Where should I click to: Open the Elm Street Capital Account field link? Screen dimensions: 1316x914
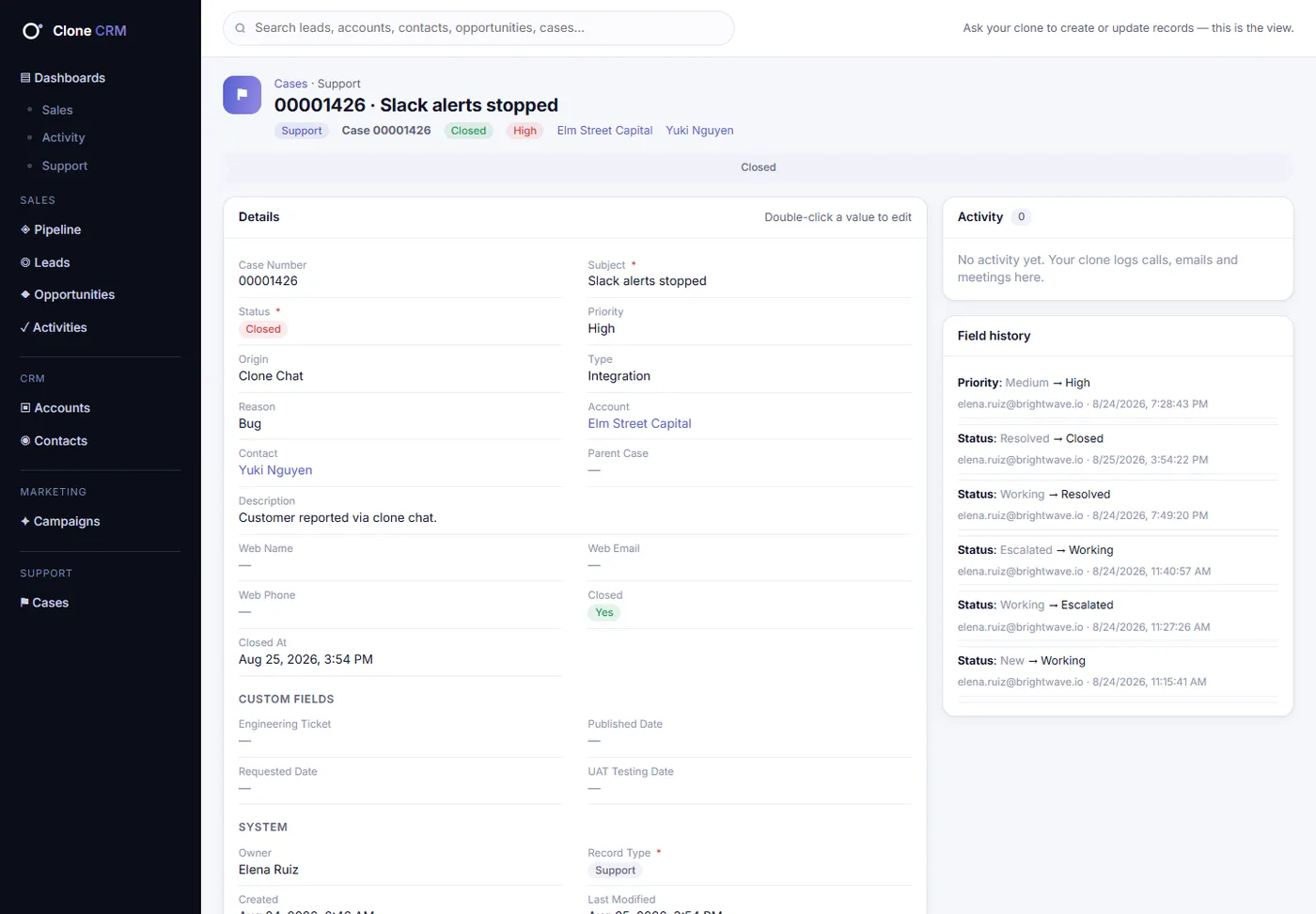pos(639,423)
